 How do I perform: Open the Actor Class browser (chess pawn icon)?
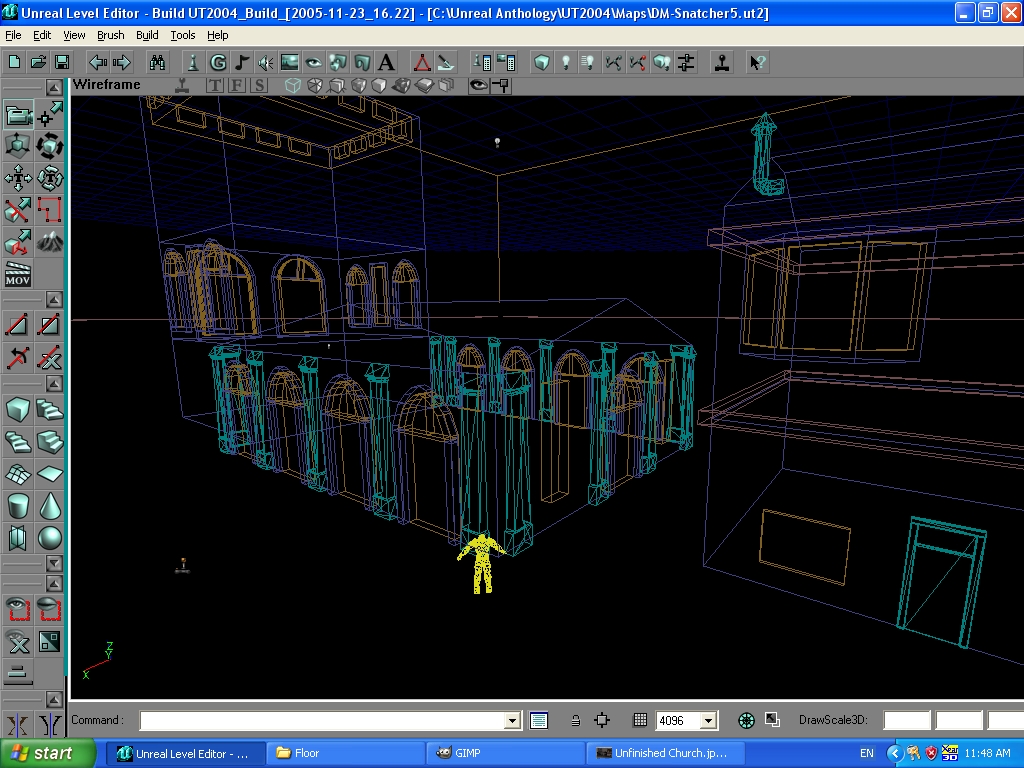tap(193, 62)
